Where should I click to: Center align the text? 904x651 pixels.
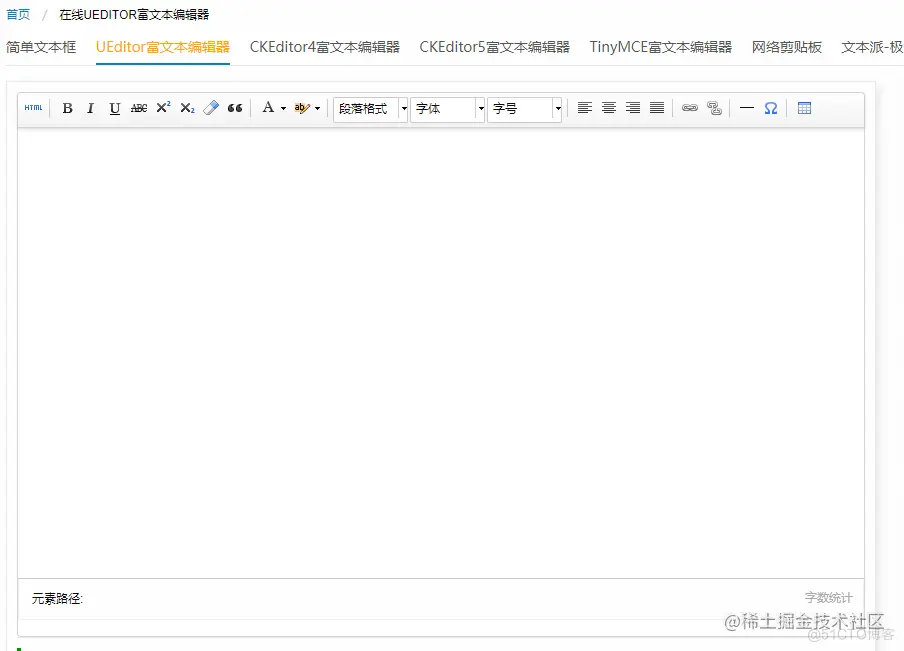tap(609, 108)
